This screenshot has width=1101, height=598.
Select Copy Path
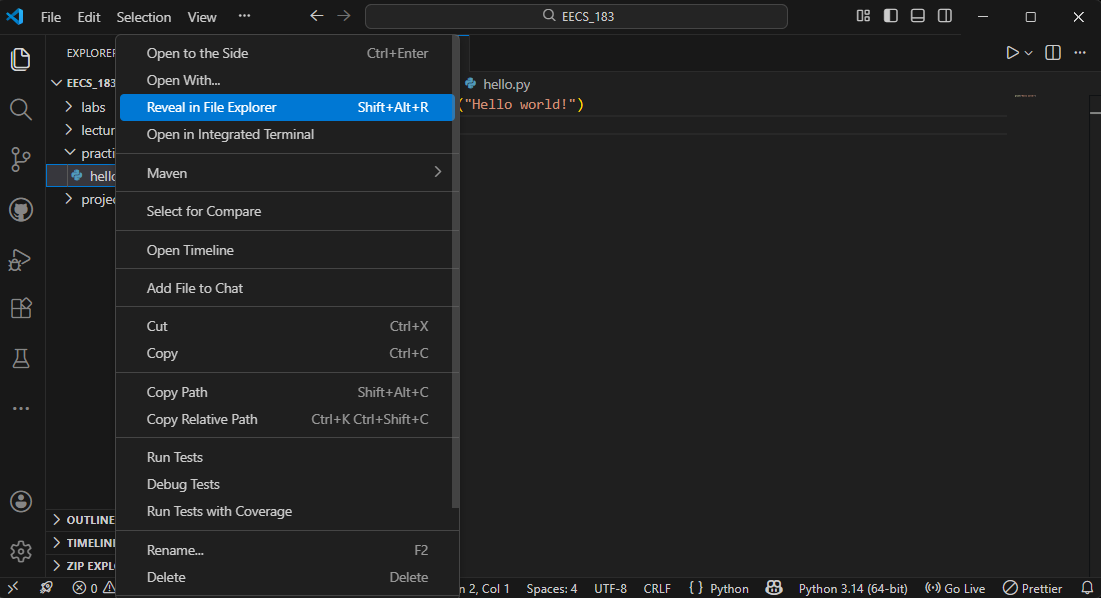click(x=287, y=392)
